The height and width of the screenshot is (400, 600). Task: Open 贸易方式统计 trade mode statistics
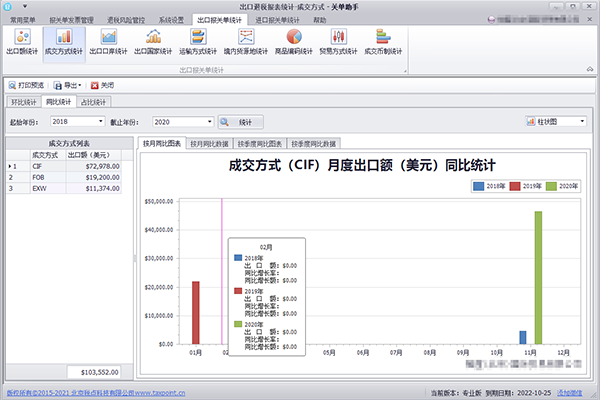[338, 42]
